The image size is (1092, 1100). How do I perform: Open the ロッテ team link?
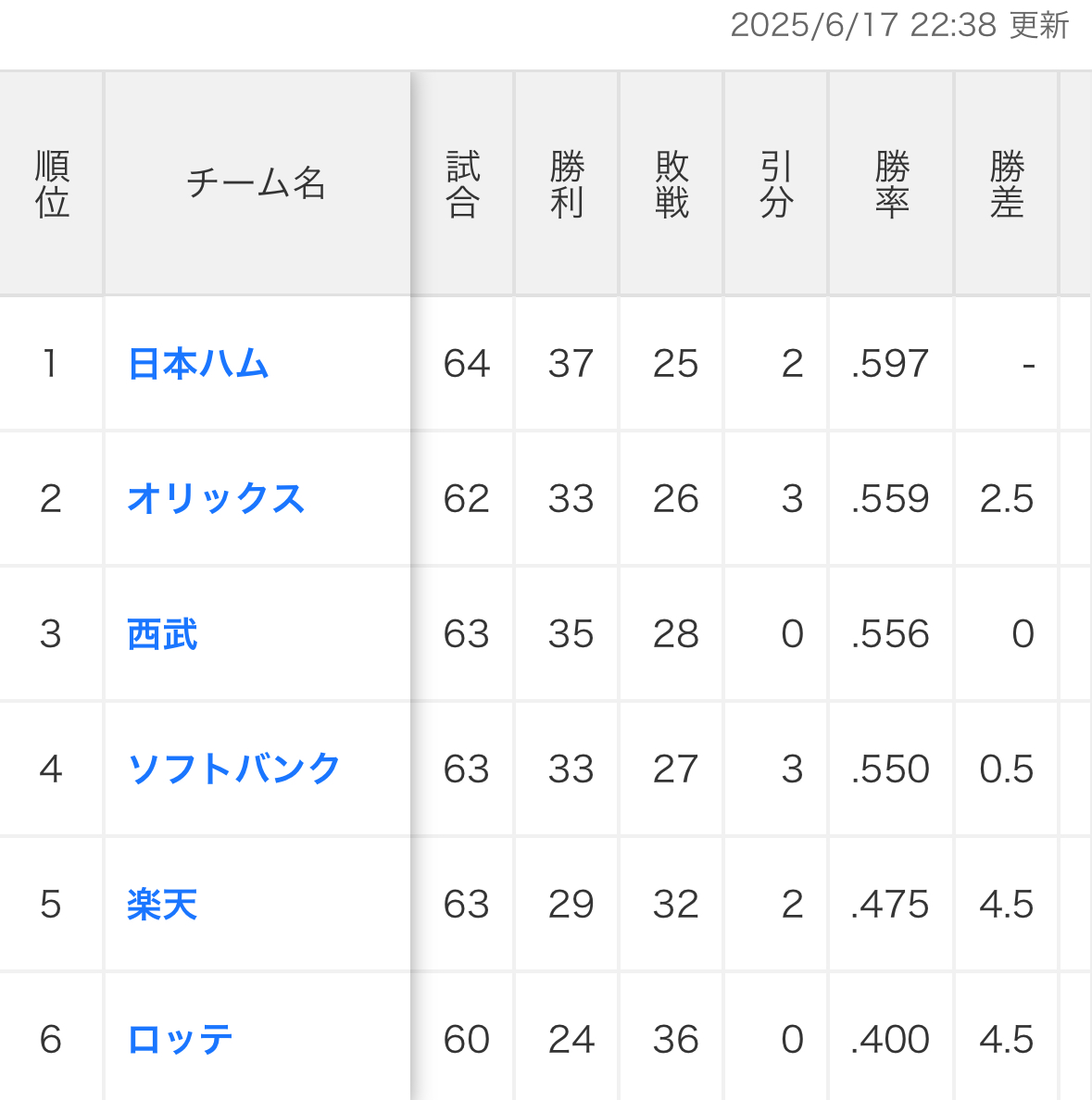pyautogui.click(x=181, y=1040)
